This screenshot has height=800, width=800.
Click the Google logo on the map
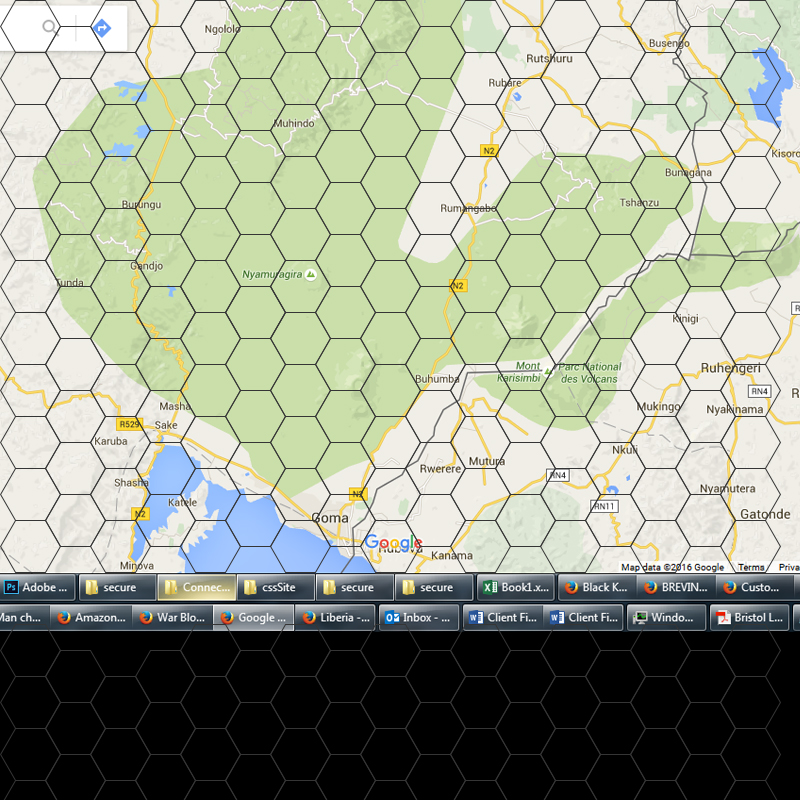pyautogui.click(x=393, y=542)
